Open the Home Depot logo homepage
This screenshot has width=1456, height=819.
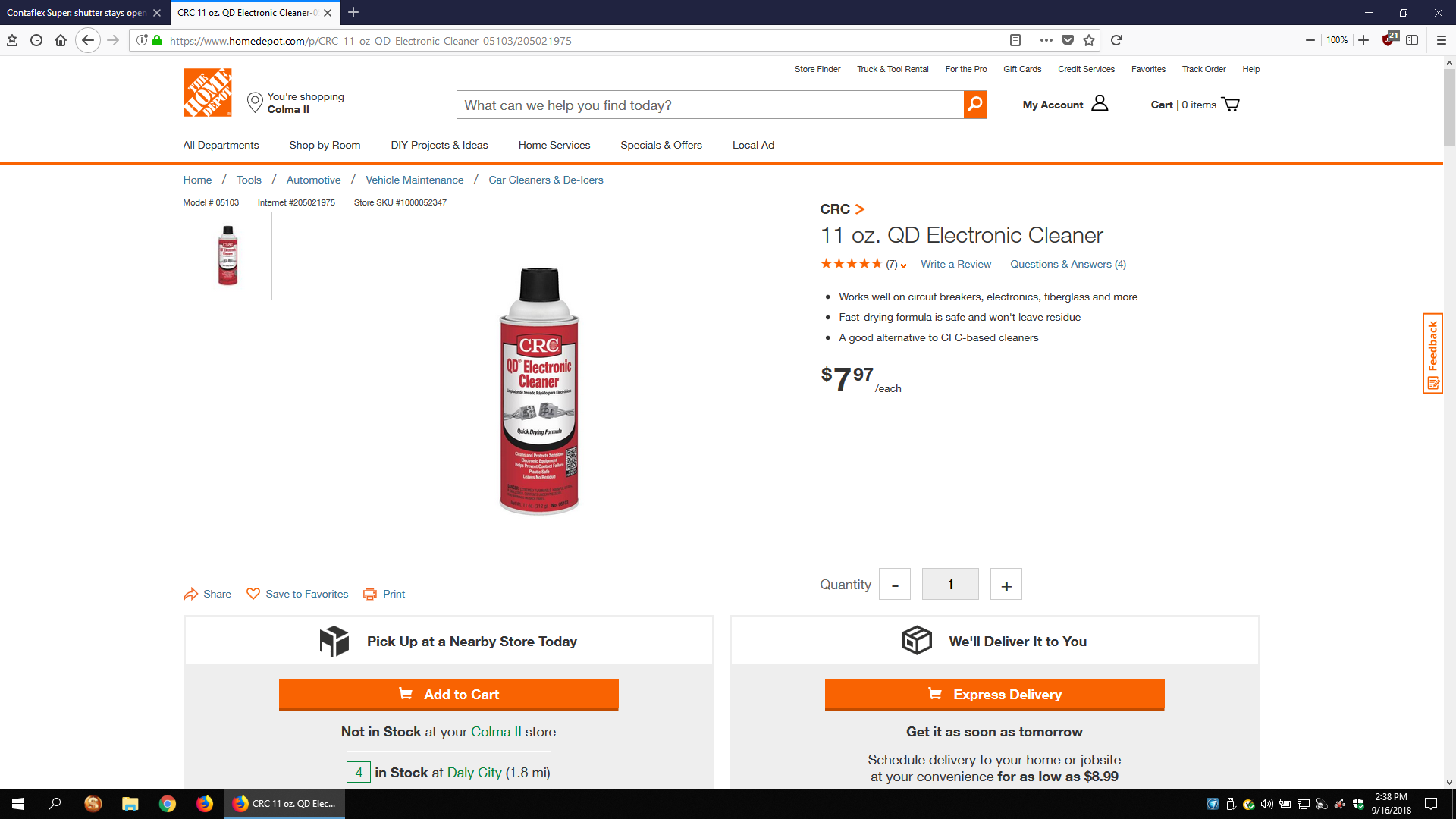207,93
